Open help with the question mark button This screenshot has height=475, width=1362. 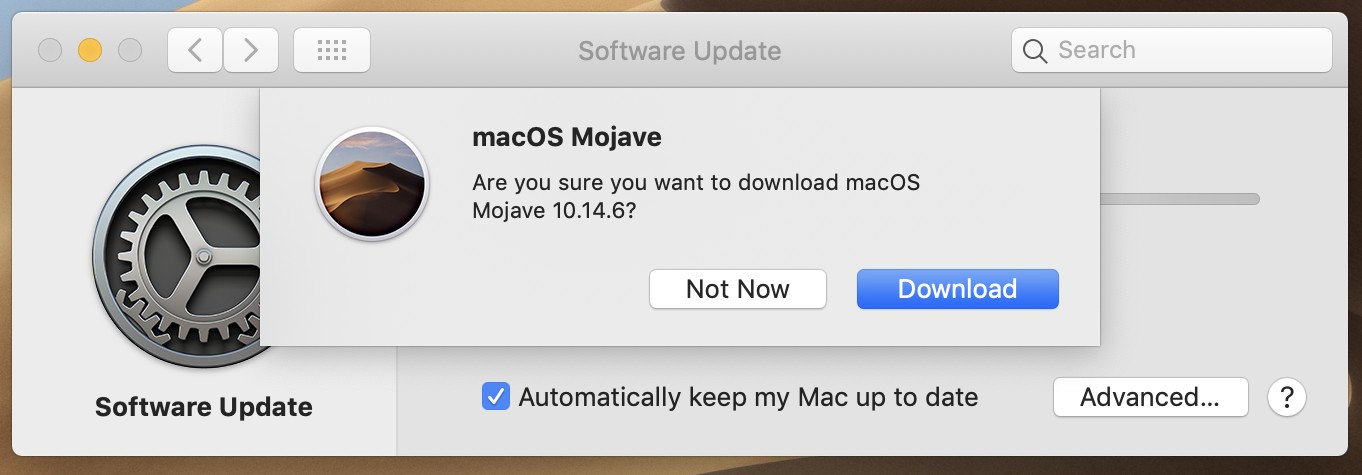pos(1287,397)
